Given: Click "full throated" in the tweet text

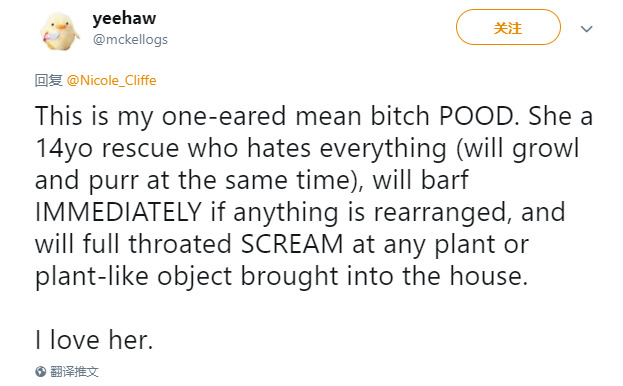Looking at the screenshot, I should pos(157,244).
